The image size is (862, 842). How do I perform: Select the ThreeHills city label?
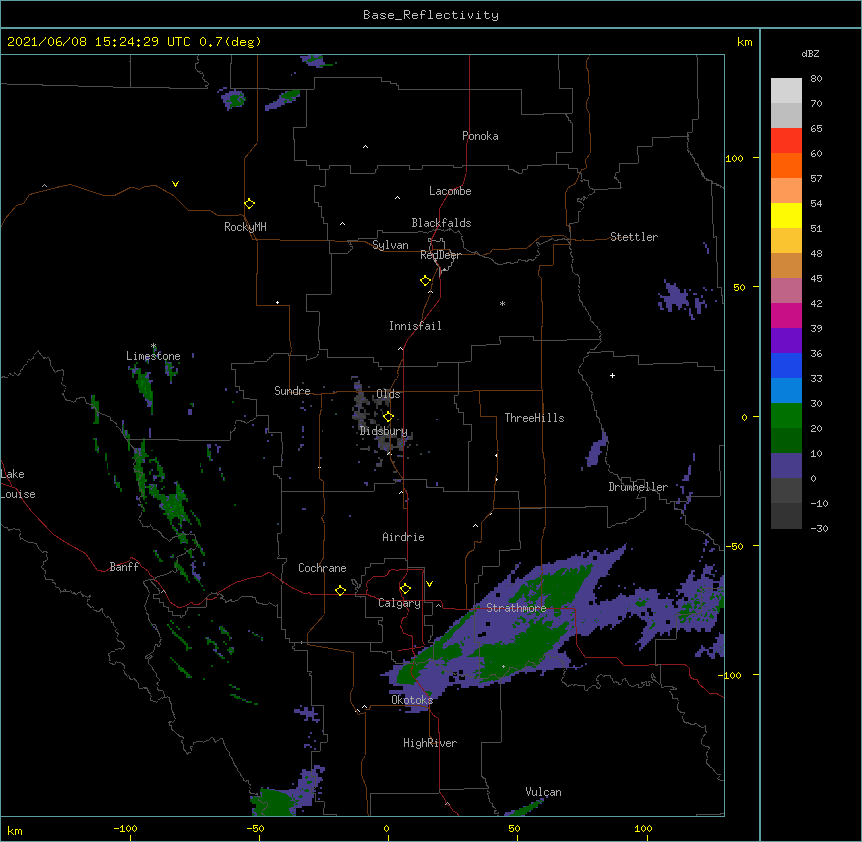pos(534,418)
